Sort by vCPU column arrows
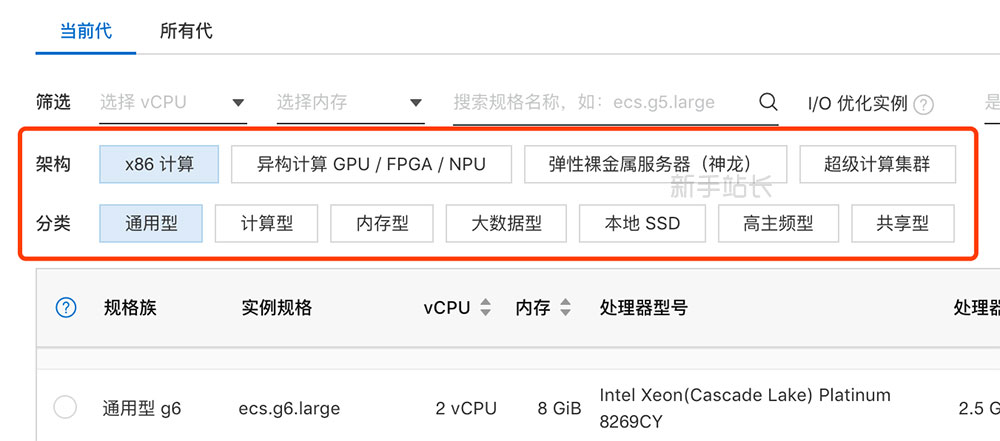 click(x=485, y=308)
